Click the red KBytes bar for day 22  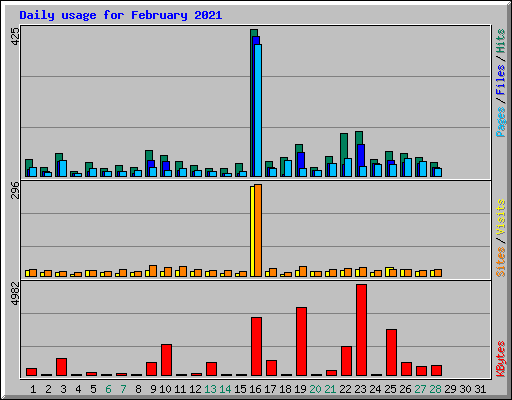click(x=346, y=361)
